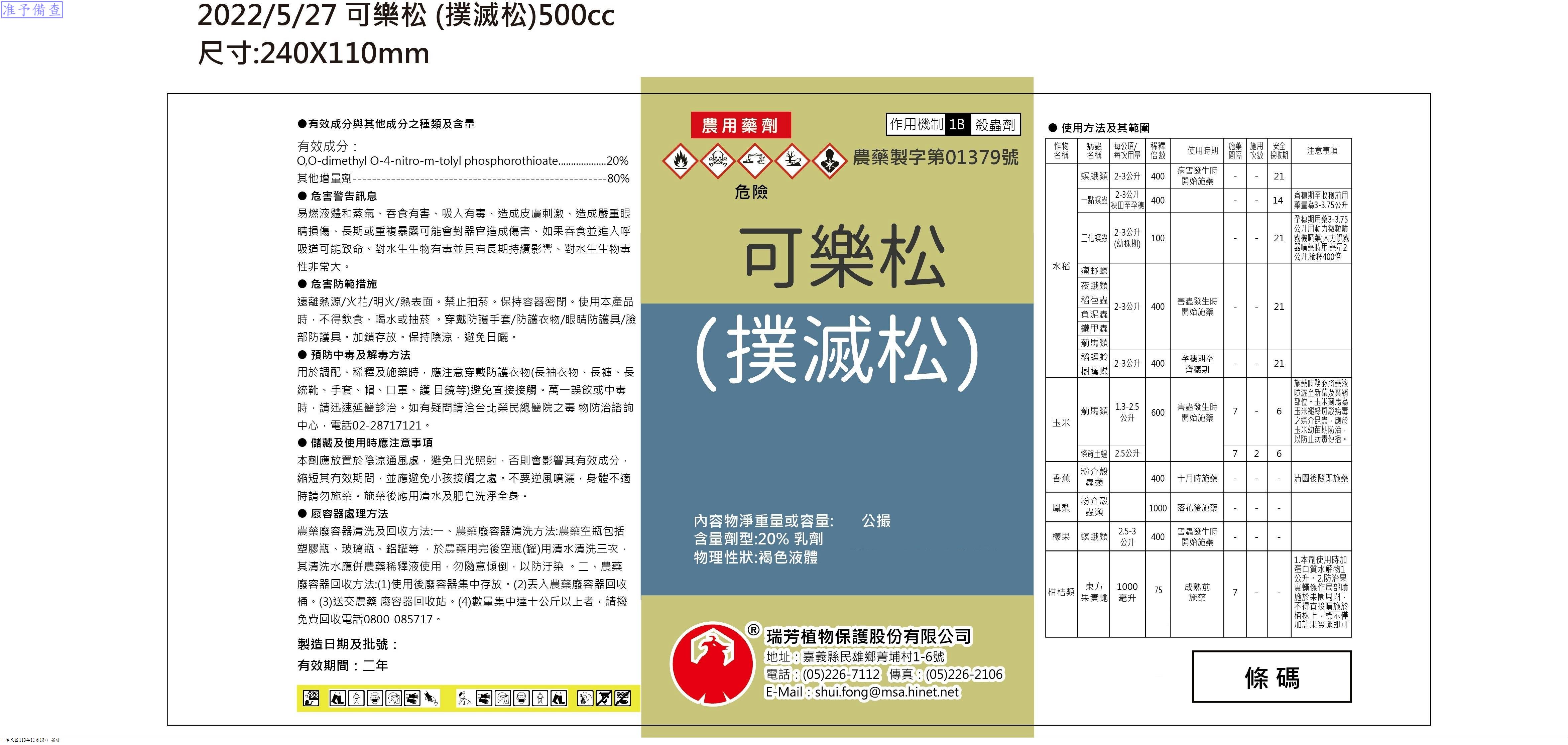
Task: Select the crossed-out livestock warning pictogram
Action: pos(603,698)
